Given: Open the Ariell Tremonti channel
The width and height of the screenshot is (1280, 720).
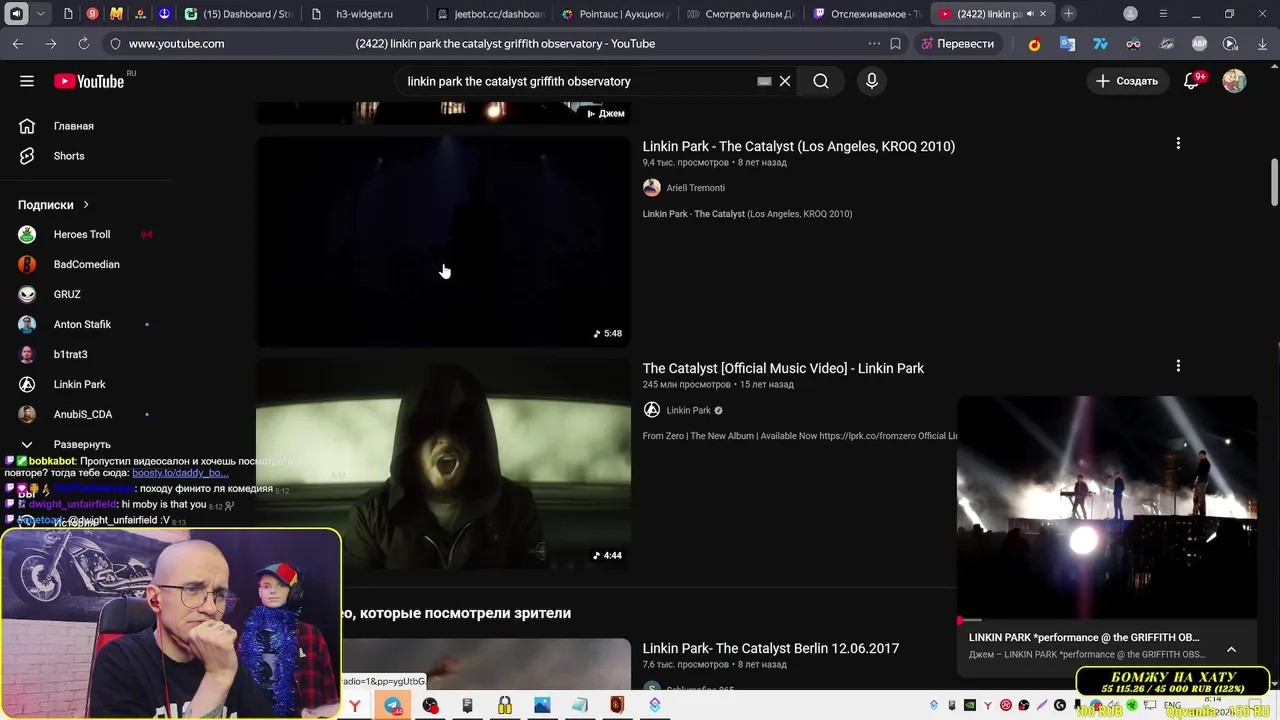Looking at the screenshot, I should click(695, 188).
